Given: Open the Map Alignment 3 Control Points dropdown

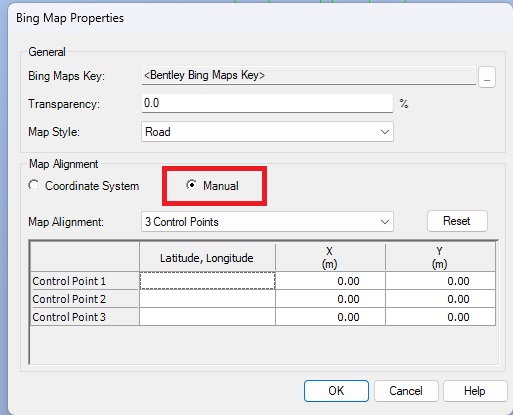Looking at the screenshot, I should (x=267, y=222).
